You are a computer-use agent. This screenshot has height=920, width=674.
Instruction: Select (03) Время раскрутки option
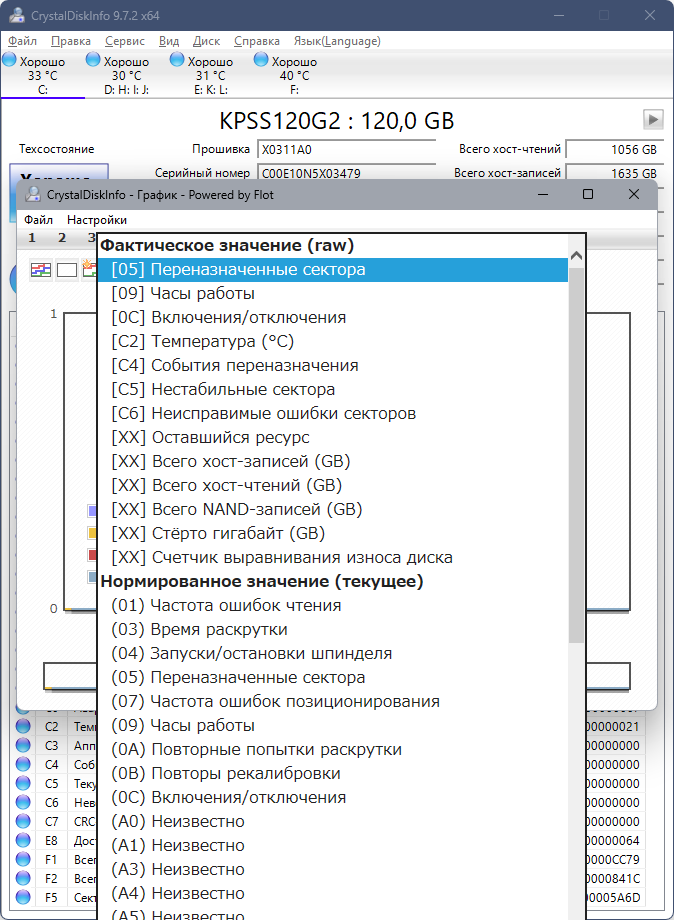click(333, 630)
